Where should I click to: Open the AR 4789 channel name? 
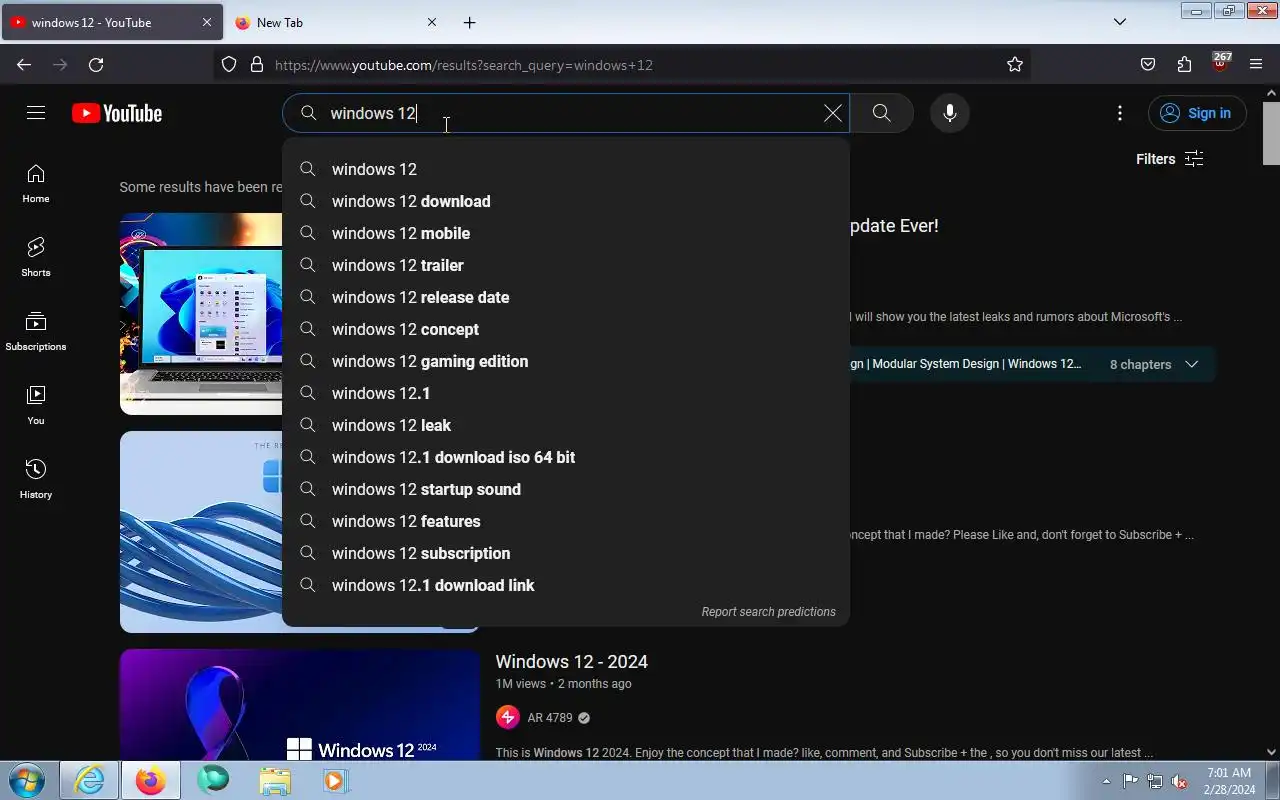[550, 718]
